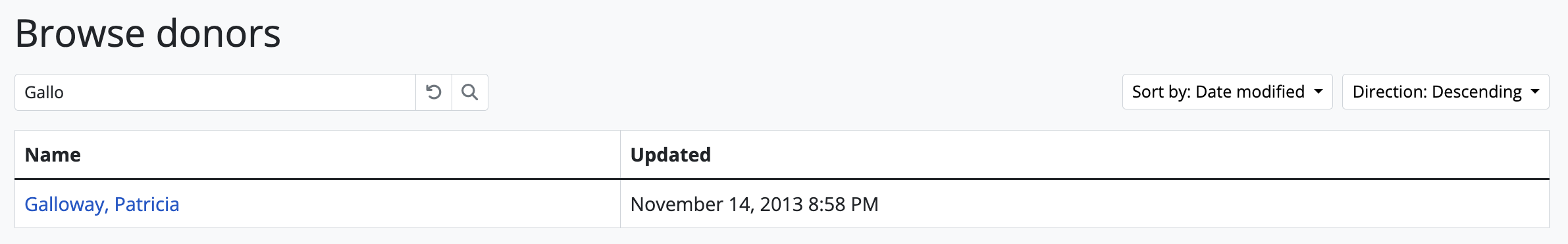The image size is (1568, 244).
Task: Click the Updated column header
Action: pyautogui.click(x=671, y=155)
